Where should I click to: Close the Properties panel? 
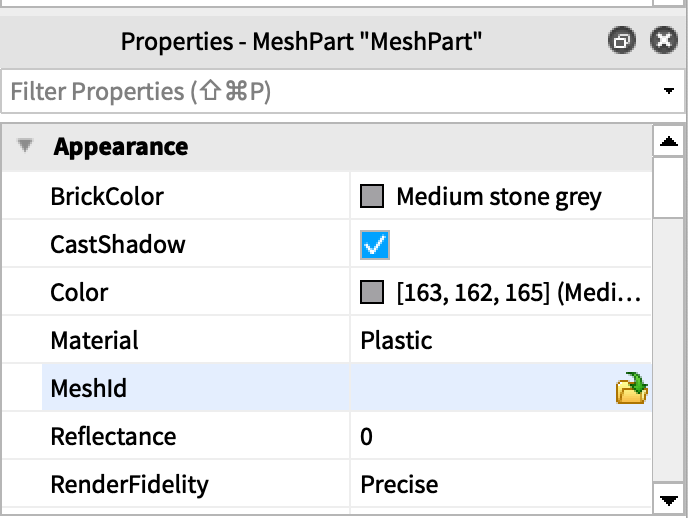662,41
